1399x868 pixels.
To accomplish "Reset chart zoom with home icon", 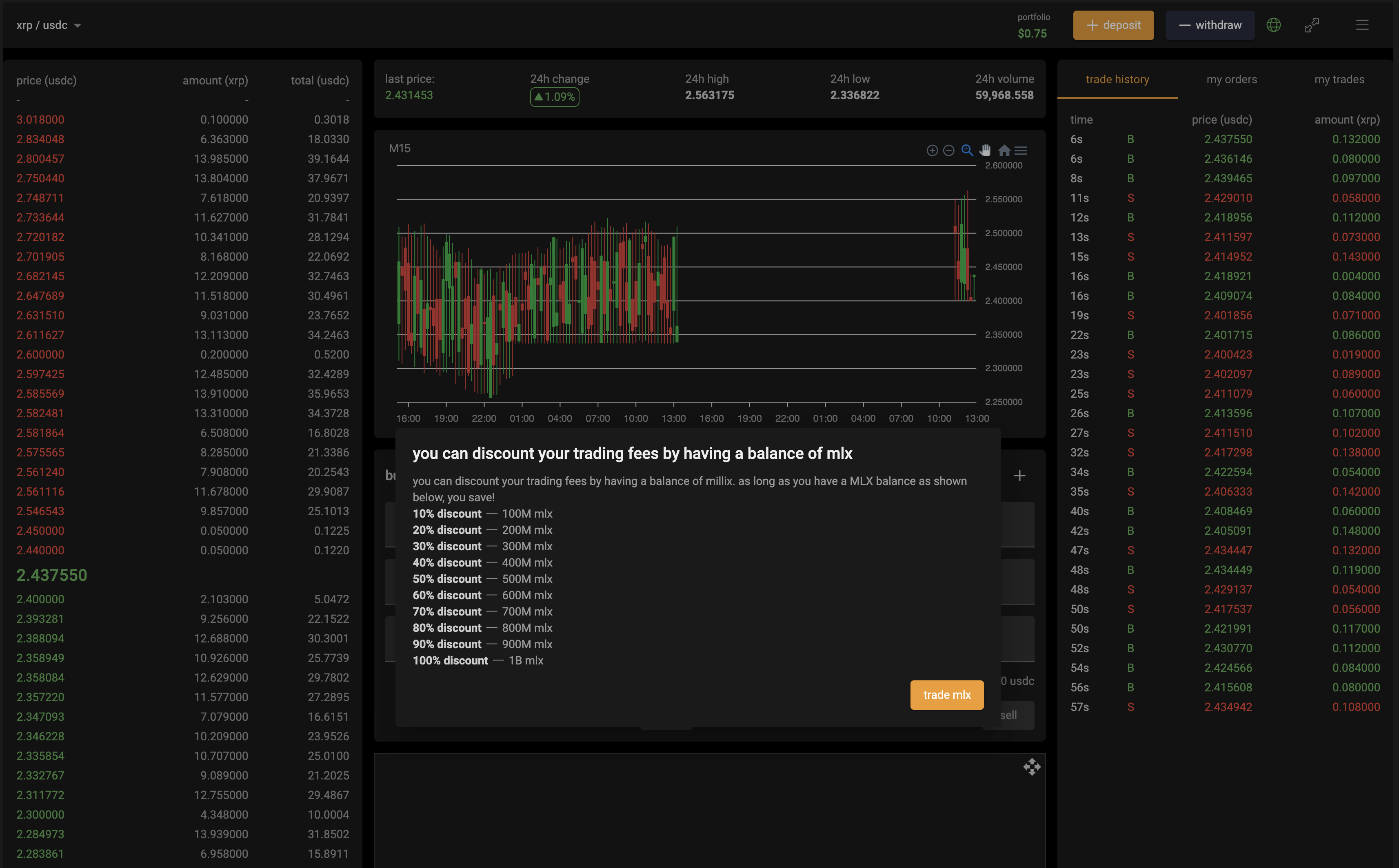I will click(1004, 151).
